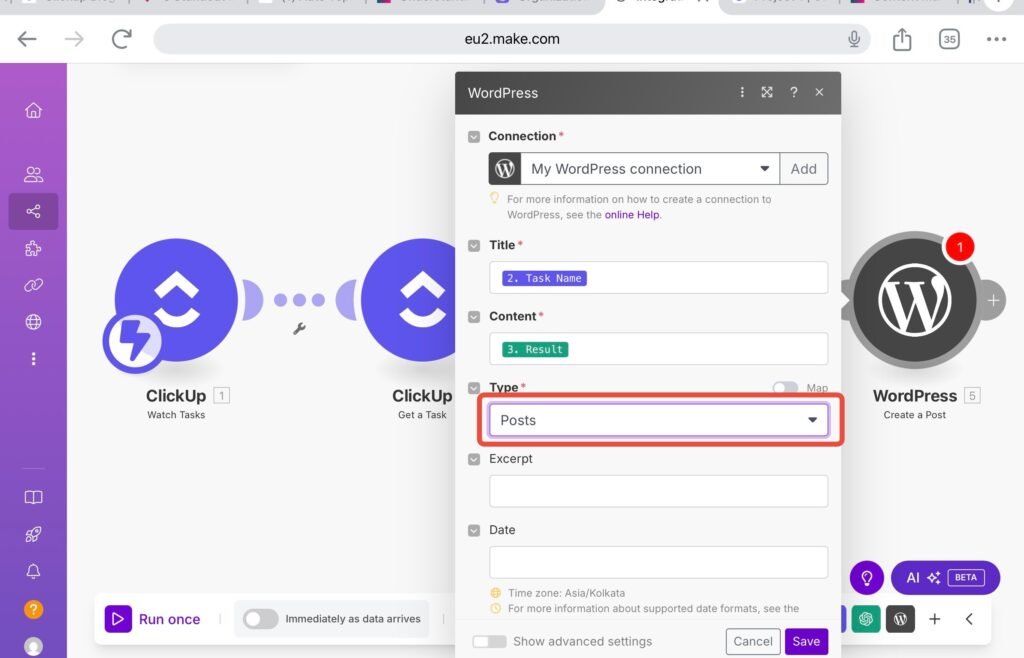Viewport: 1024px width, 658px height.
Task: Open Templates puzzle icon in the sidebar
Action: click(33, 249)
